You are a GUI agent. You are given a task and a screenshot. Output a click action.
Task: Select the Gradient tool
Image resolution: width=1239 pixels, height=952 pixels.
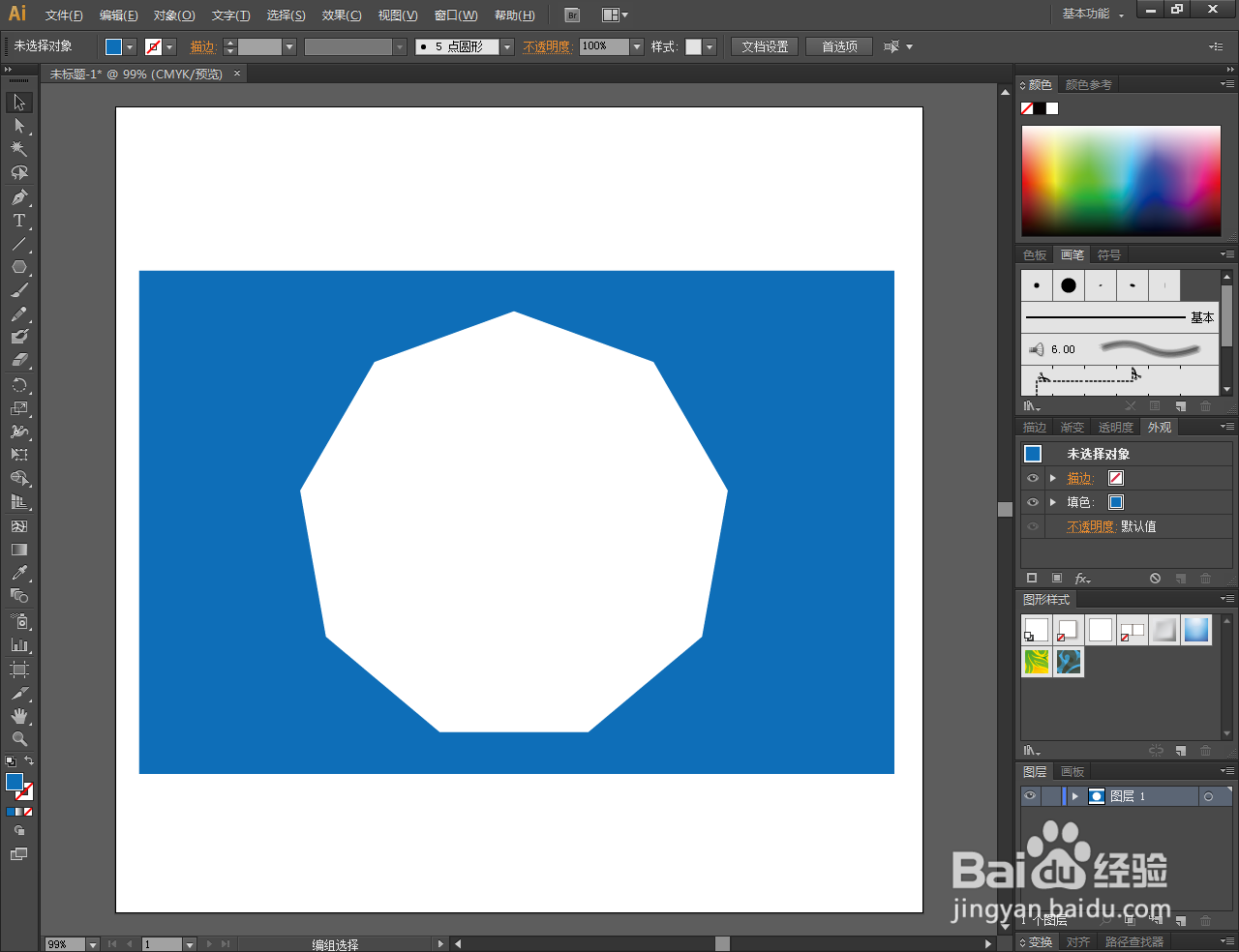(x=18, y=550)
